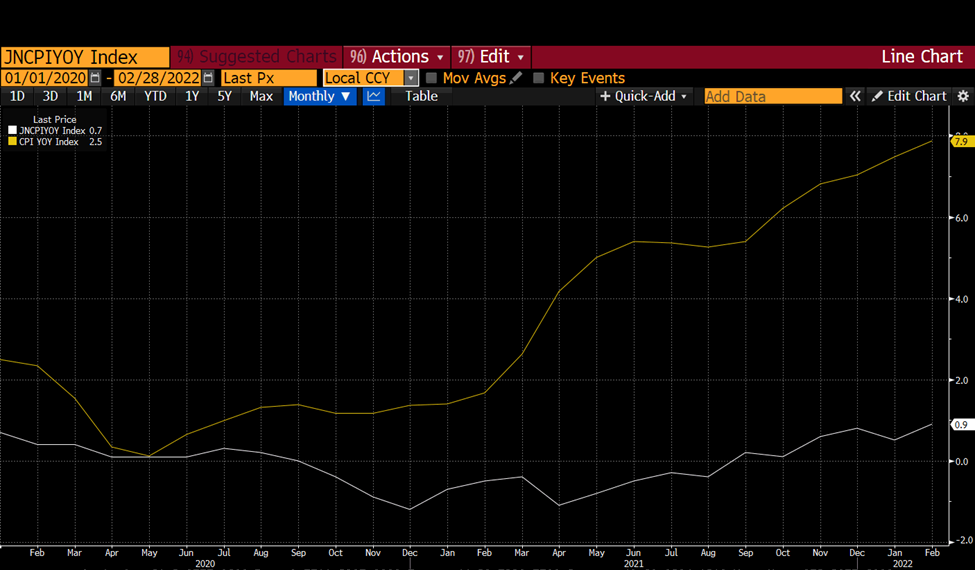Open chart settings gear icon
This screenshot has height=570, width=975.
[963, 96]
